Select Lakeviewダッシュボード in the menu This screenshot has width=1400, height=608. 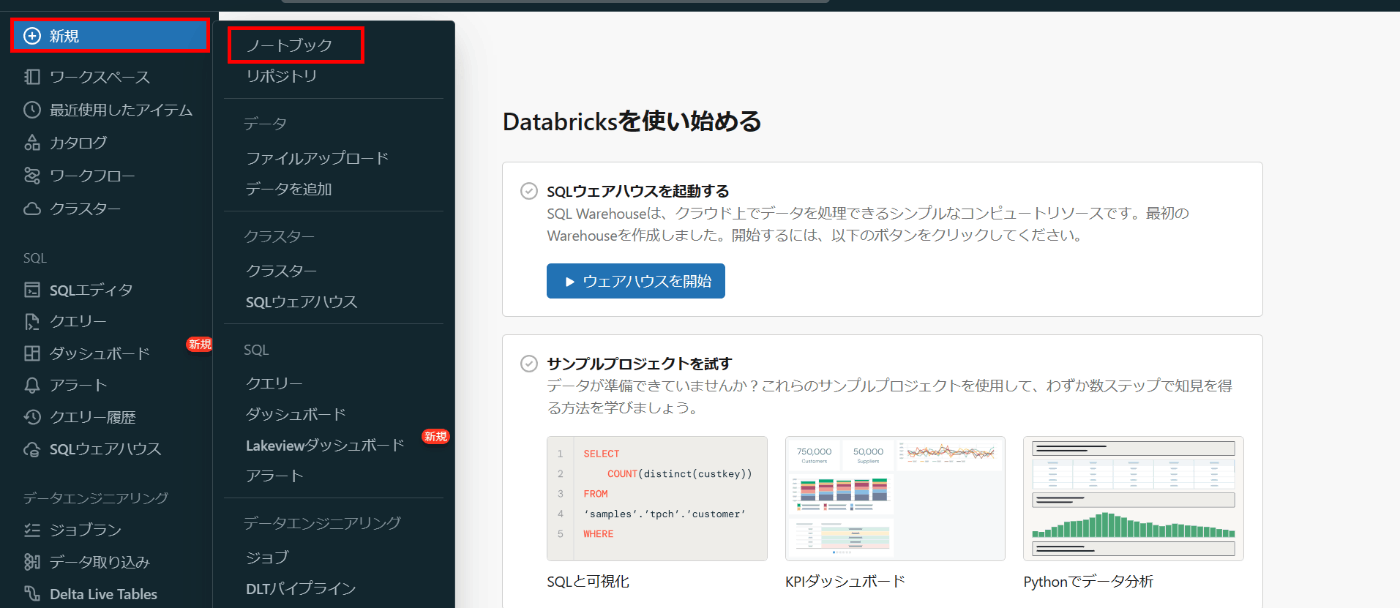tap(326, 445)
